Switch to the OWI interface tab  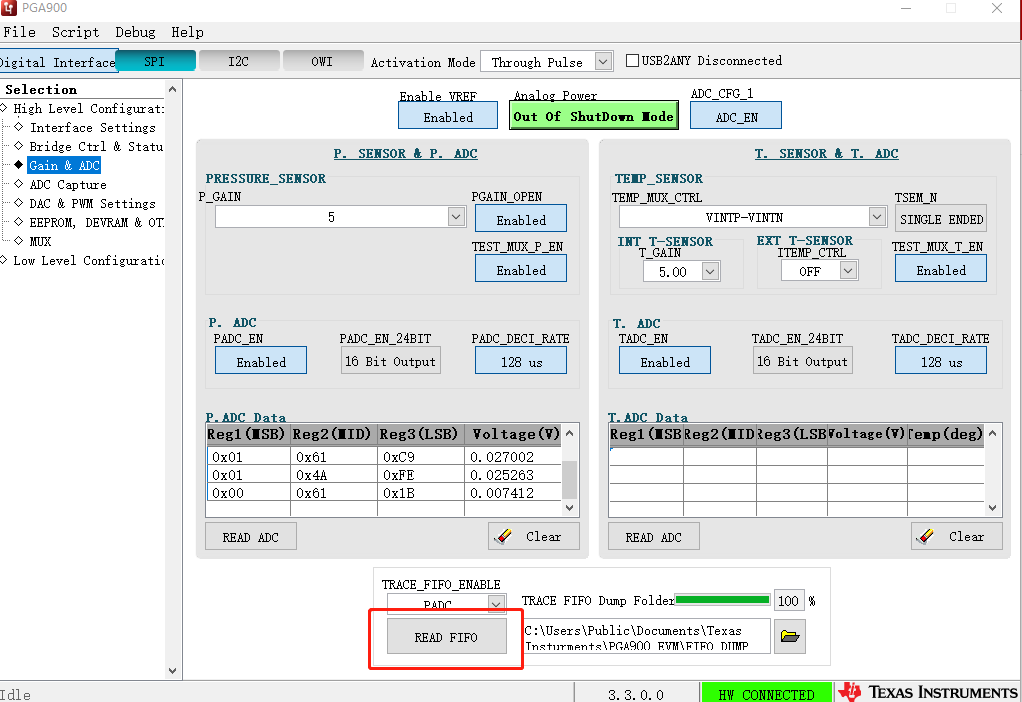322,61
